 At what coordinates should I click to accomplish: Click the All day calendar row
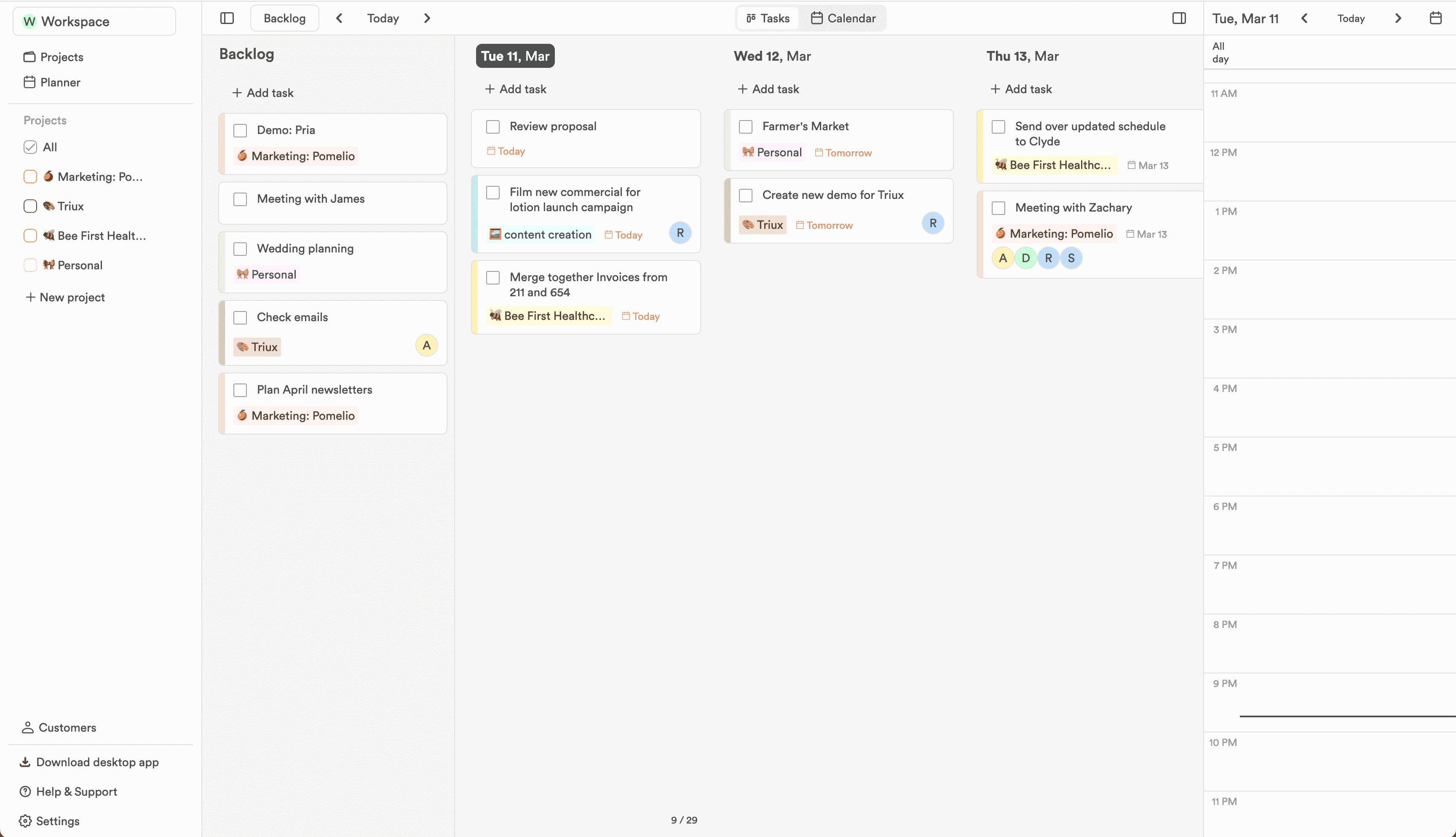[x=1330, y=52]
